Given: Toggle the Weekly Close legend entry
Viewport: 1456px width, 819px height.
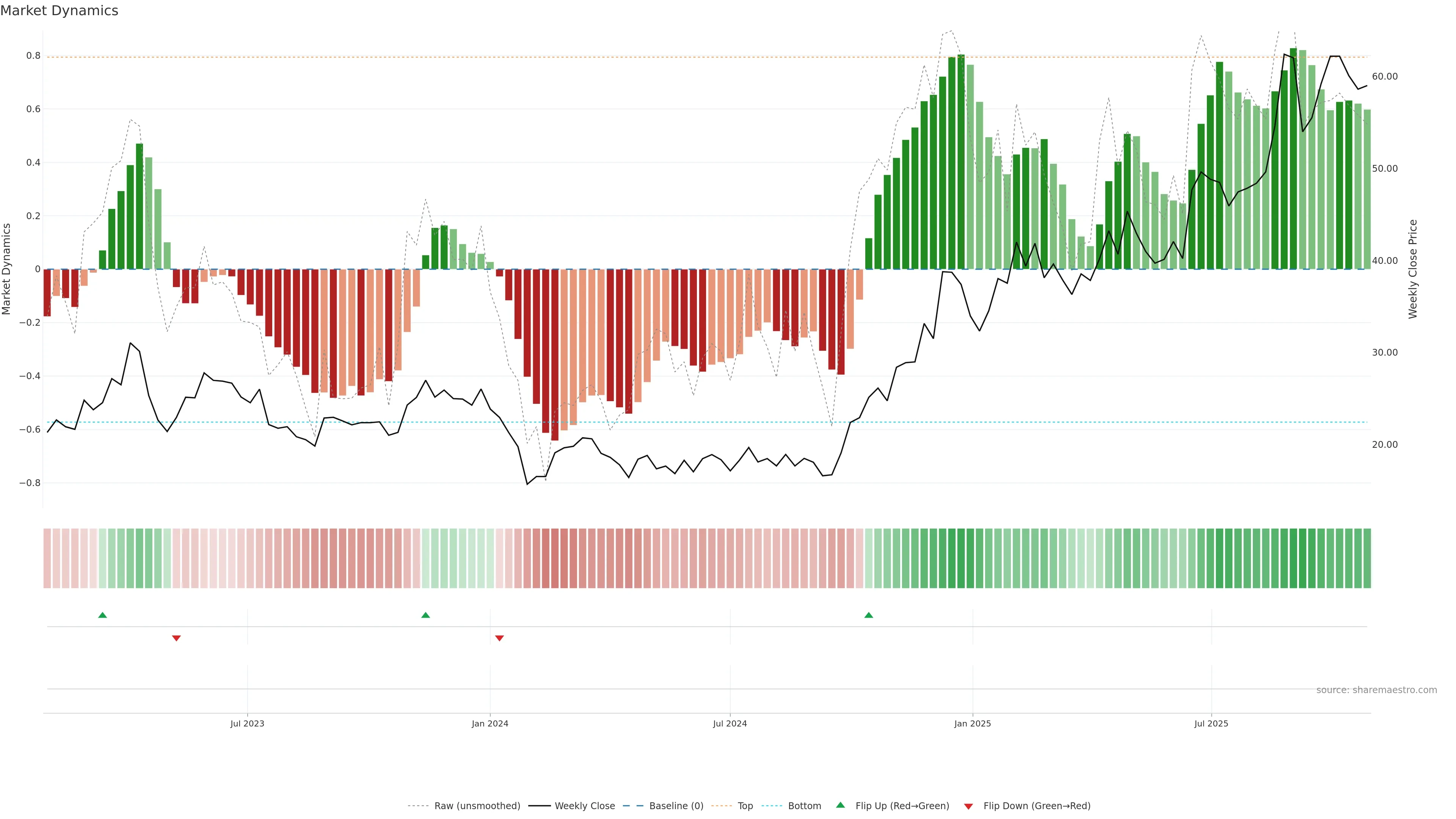Looking at the screenshot, I should click(584, 806).
